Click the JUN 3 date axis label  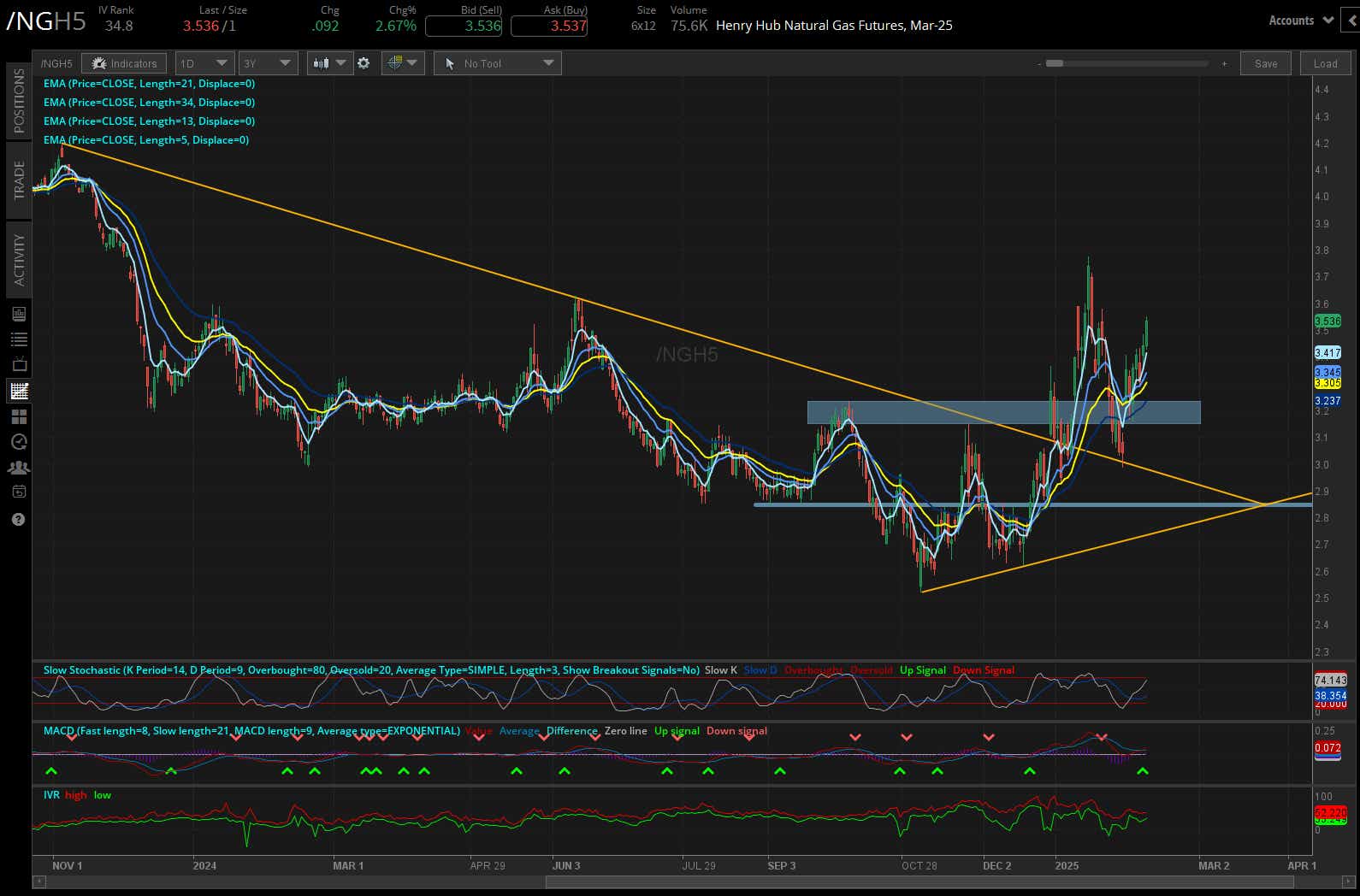(565, 865)
